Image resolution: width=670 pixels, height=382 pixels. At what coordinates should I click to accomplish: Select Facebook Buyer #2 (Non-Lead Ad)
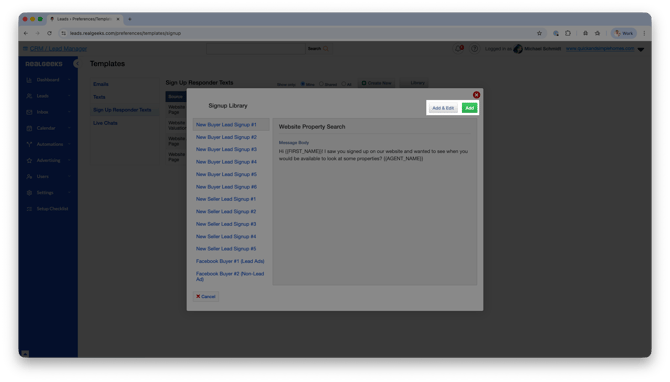(x=230, y=276)
